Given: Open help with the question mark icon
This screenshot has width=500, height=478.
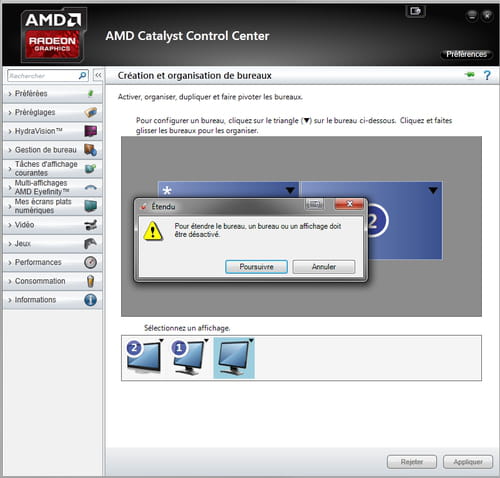Looking at the screenshot, I should pyautogui.click(x=487, y=76).
